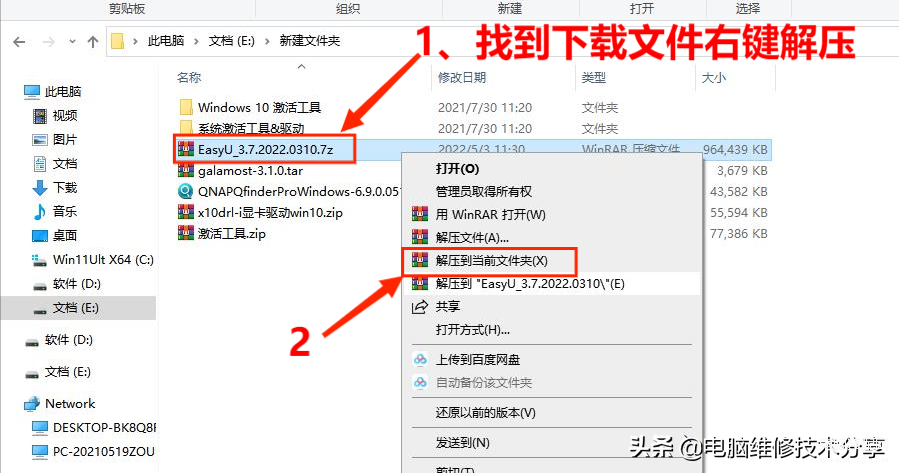Sort by 大小 column header
This screenshot has height=473, width=899.
[714, 77]
